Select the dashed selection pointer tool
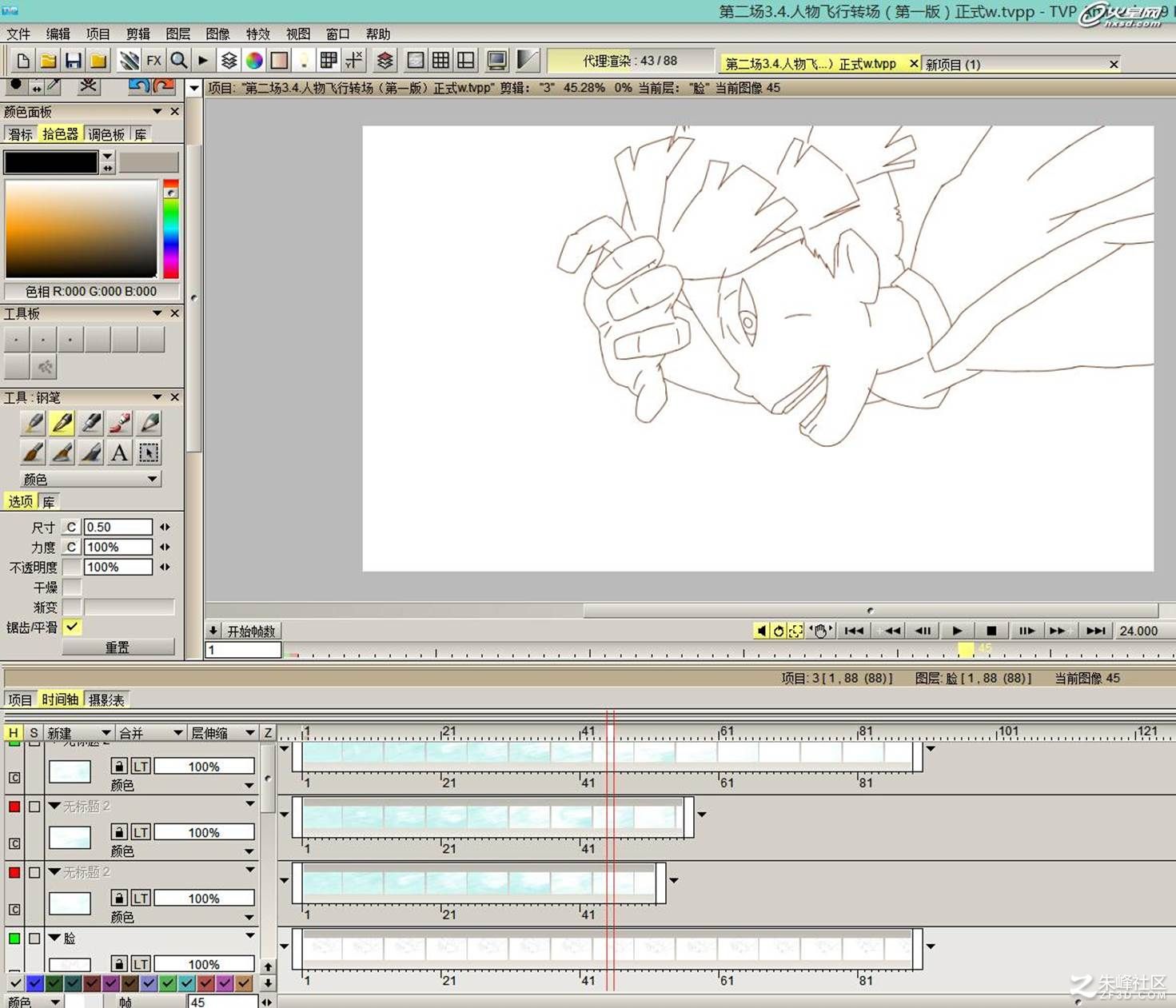Viewport: 1176px width, 1008px height. pos(149,452)
